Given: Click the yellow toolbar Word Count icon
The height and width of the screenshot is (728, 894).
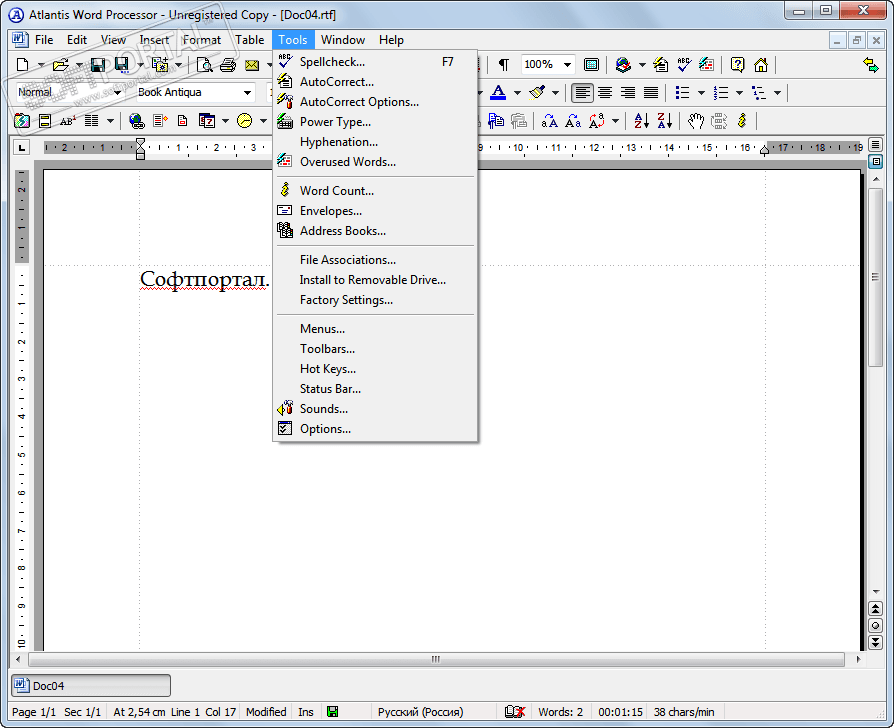Looking at the screenshot, I should click(742, 121).
